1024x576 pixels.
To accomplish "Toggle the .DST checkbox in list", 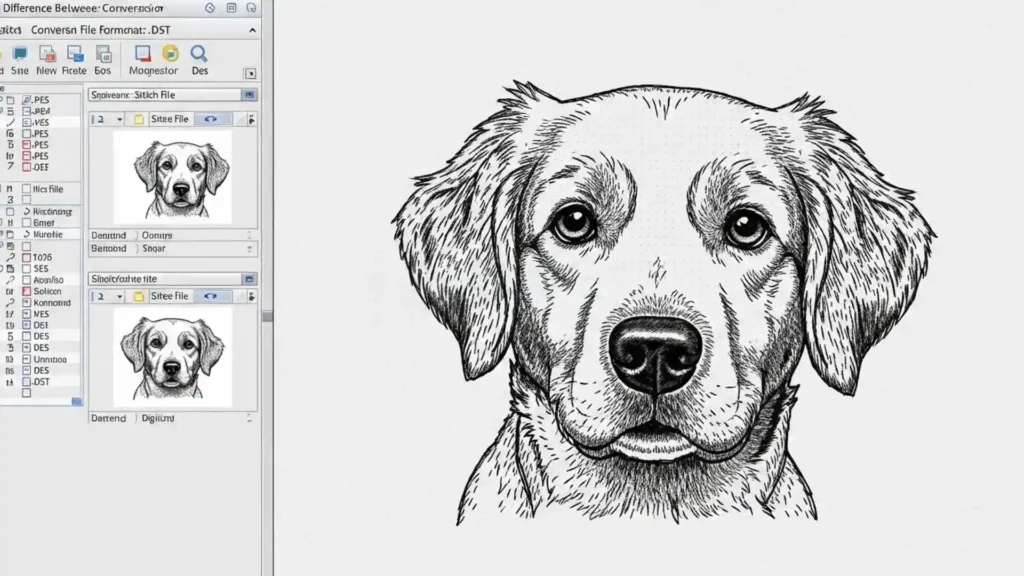I will pyautogui.click(x=27, y=381).
